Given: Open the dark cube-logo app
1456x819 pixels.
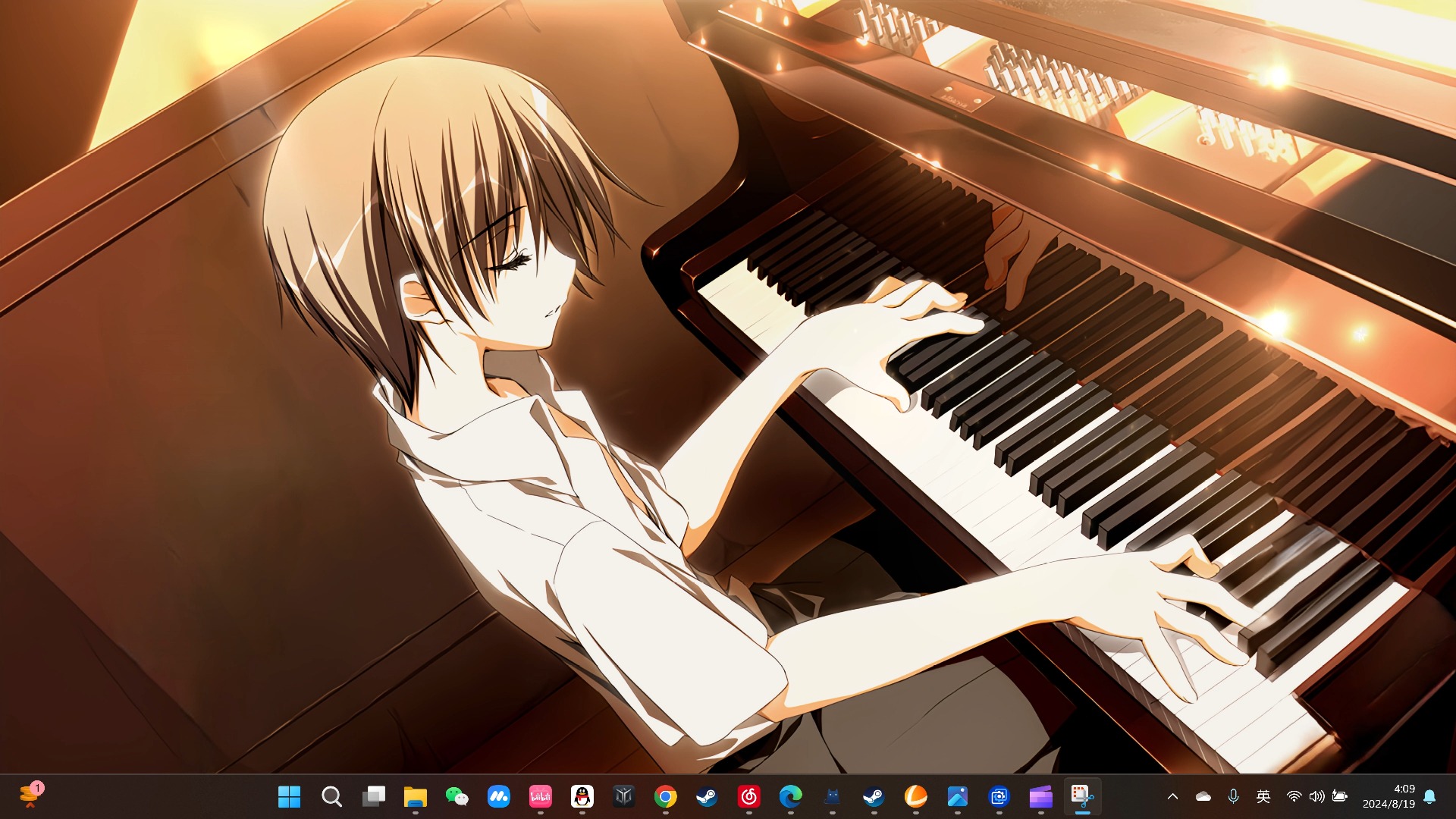Looking at the screenshot, I should point(623,796).
